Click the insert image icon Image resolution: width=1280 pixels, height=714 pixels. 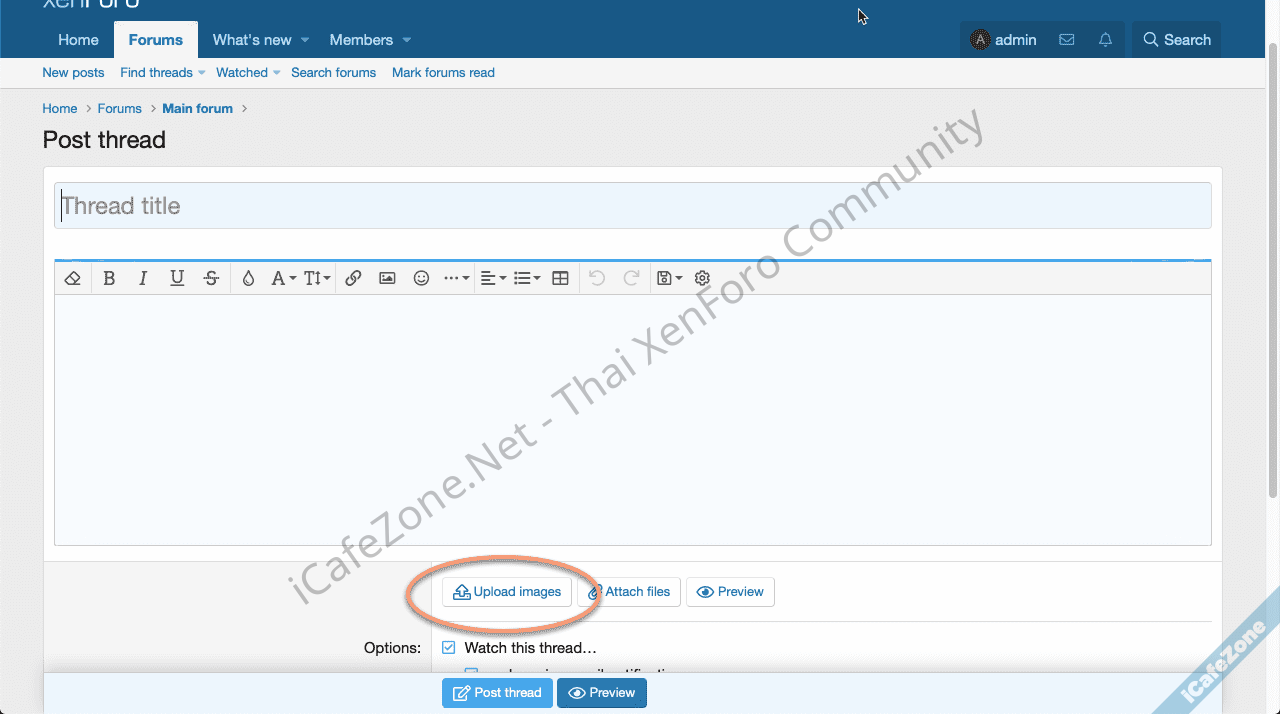387,279
